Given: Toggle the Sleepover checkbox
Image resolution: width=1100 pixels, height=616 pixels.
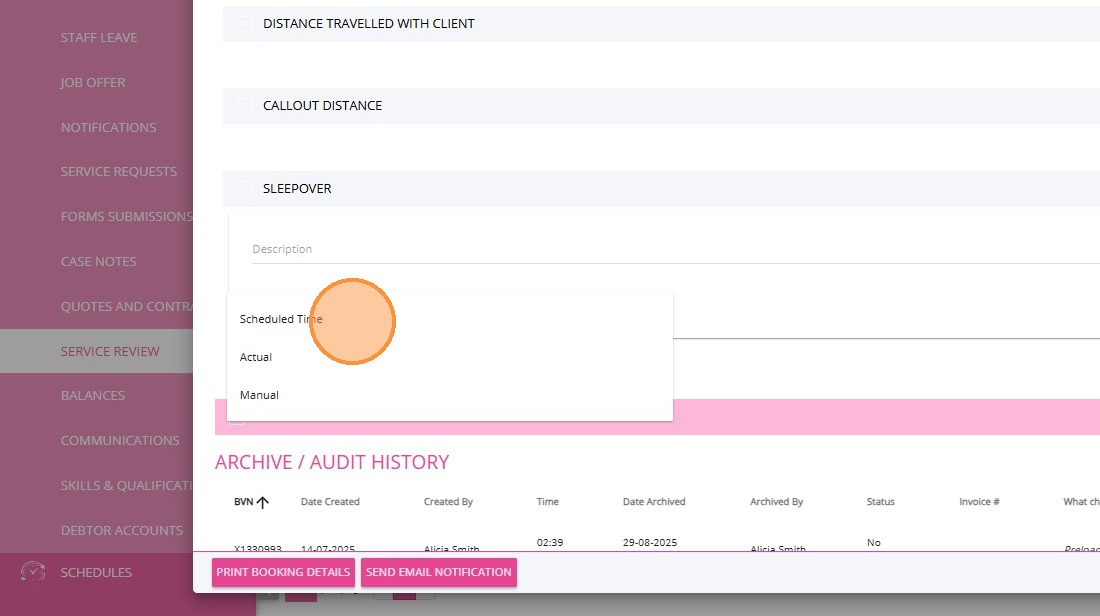Looking at the screenshot, I should 245,189.
